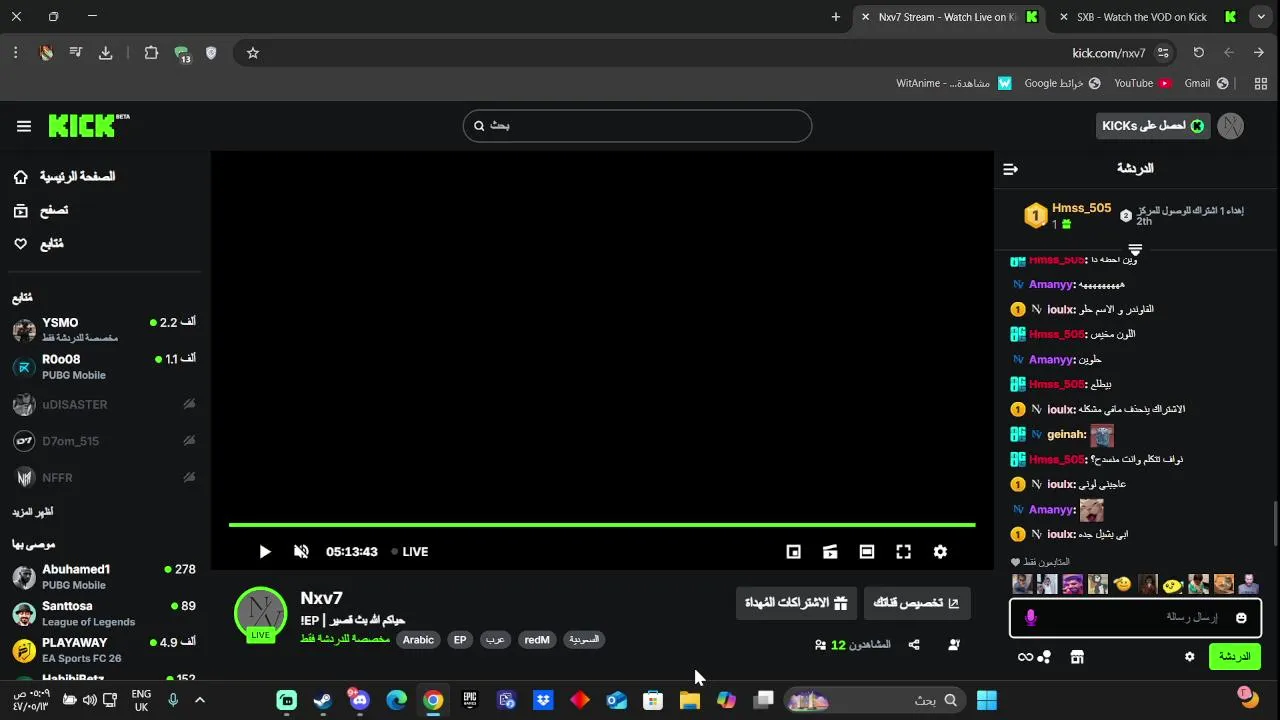Go to Kick home via the logo
This screenshot has width=1280, height=720.
pos(89,125)
